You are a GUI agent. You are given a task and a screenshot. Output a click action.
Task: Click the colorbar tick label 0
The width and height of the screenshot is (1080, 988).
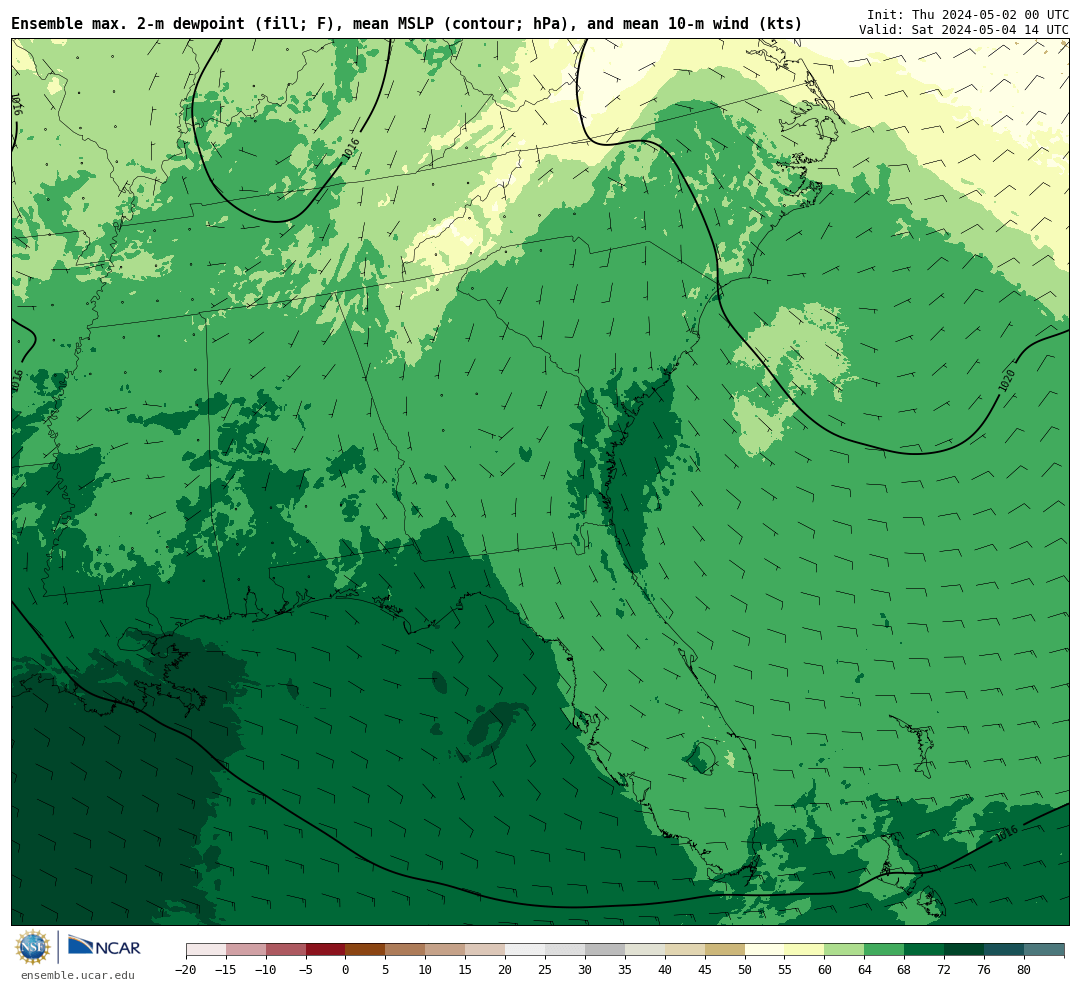345,969
